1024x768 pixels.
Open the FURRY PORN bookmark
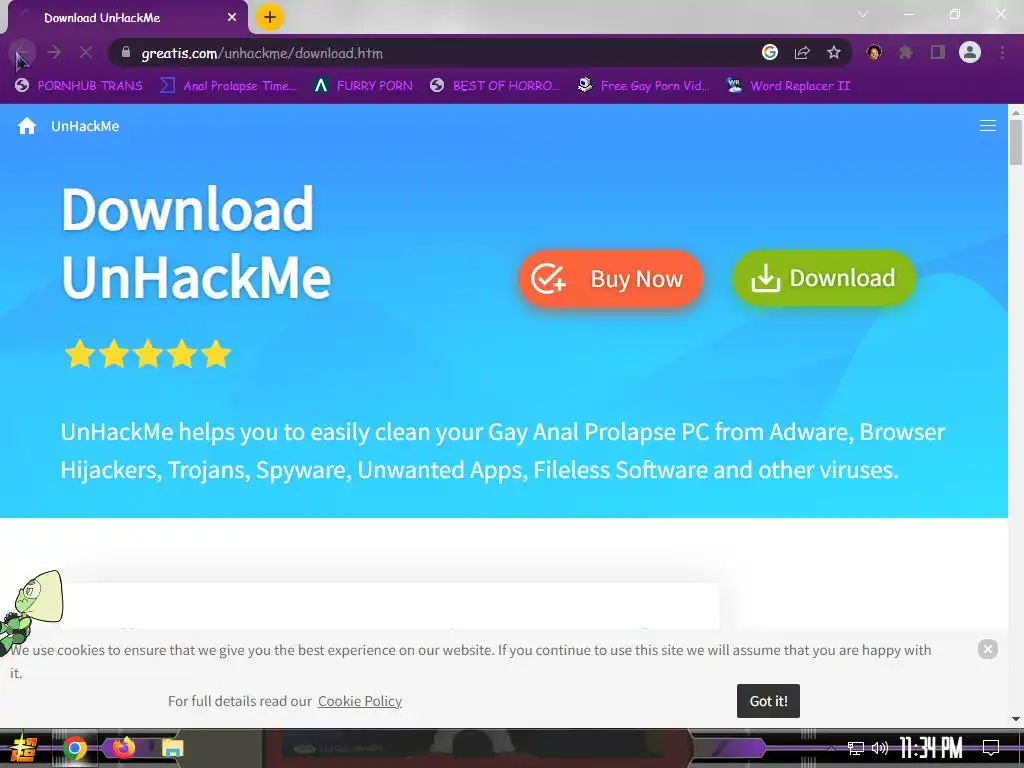(x=363, y=86)
